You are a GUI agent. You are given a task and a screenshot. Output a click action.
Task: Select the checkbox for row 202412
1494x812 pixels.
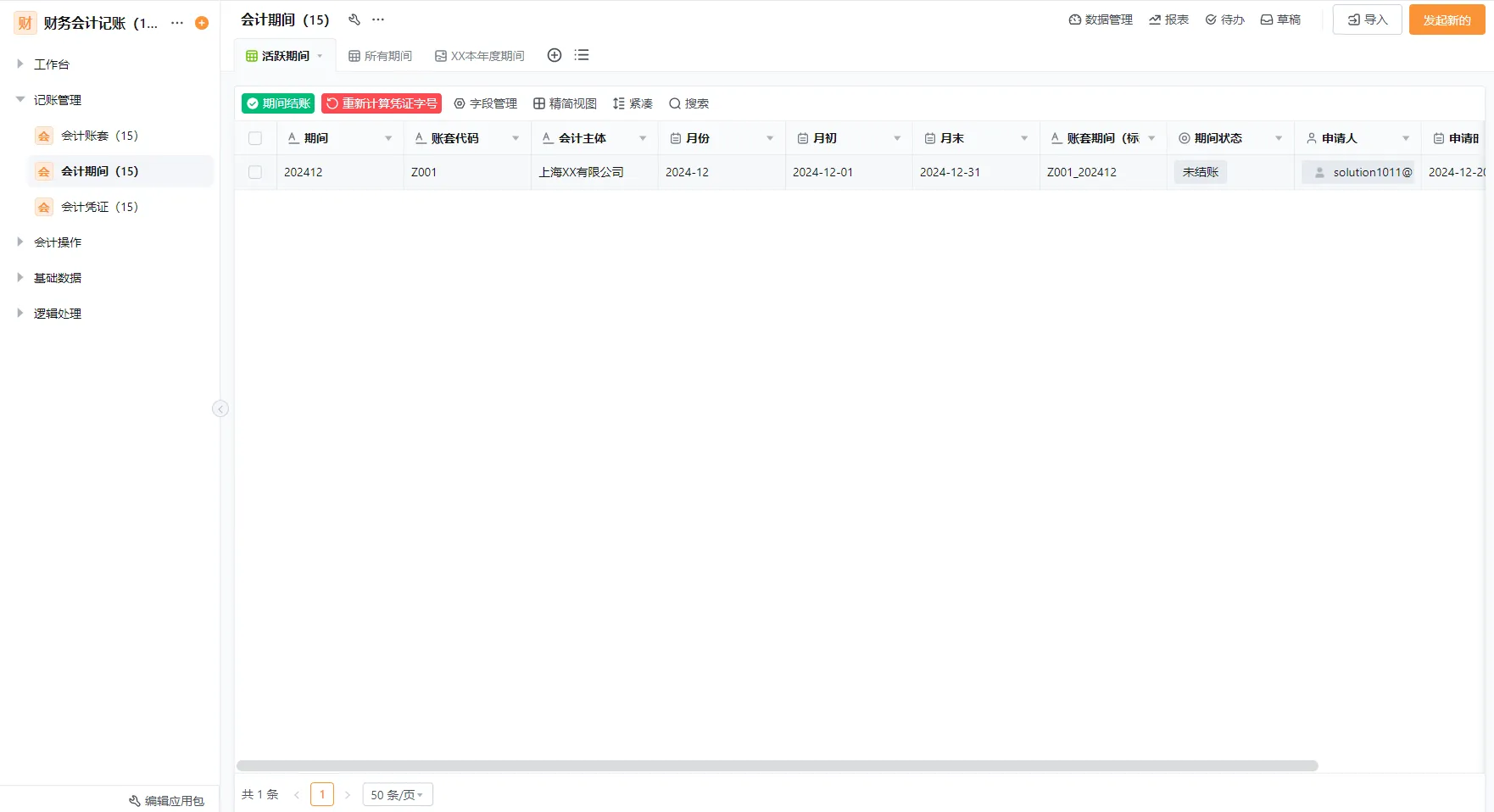point(255,171)
